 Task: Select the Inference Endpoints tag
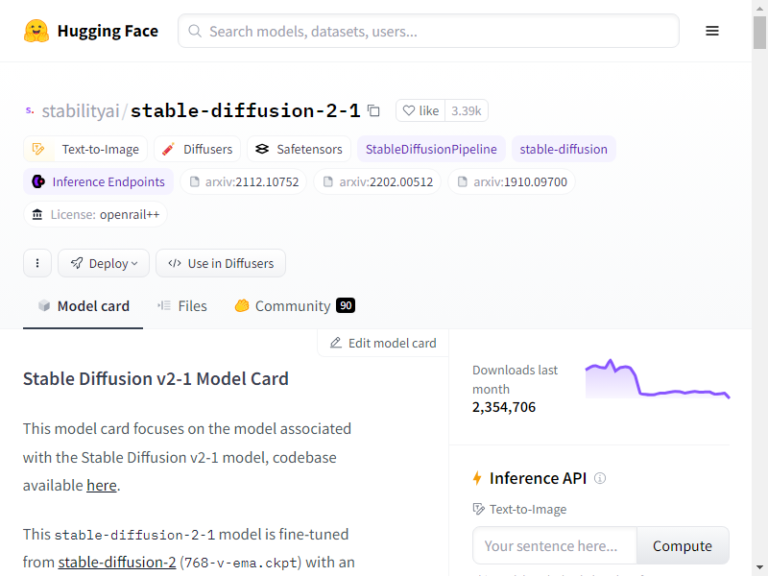pyautogui.click(x=98, y=182)
